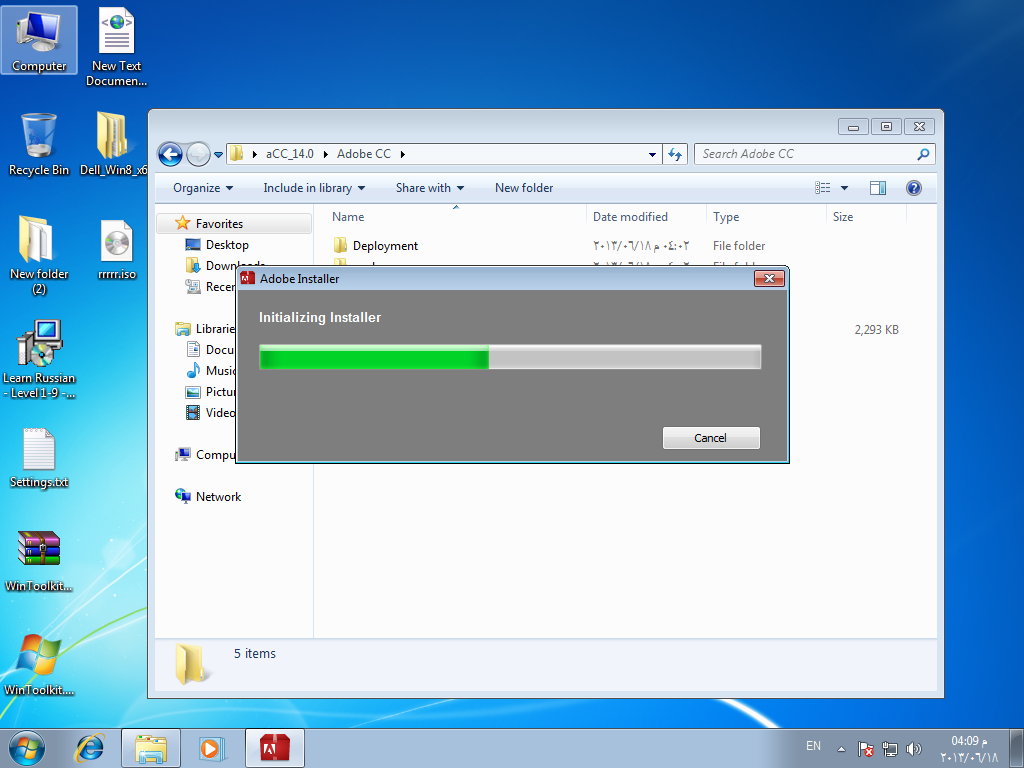The height and width of the screenshot is (768, 1024).
Task: Sort files by Name column
Action: (456, 217)
